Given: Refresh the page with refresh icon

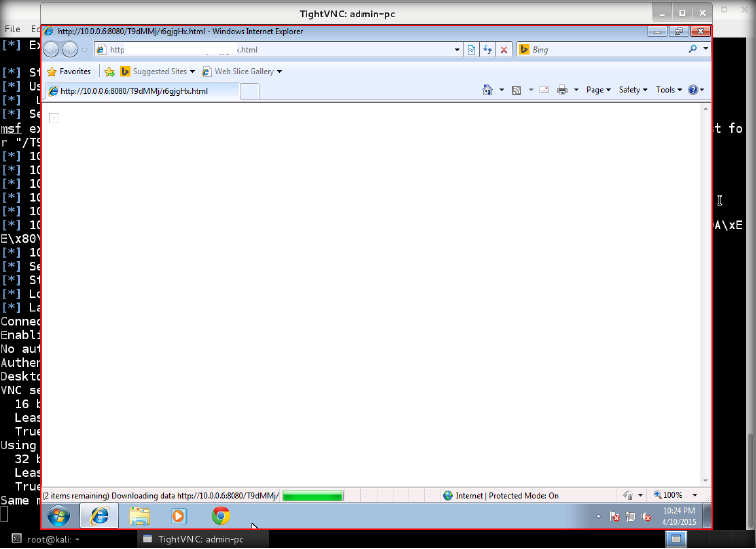Looking at the screenshot, I should coord(487,50).
